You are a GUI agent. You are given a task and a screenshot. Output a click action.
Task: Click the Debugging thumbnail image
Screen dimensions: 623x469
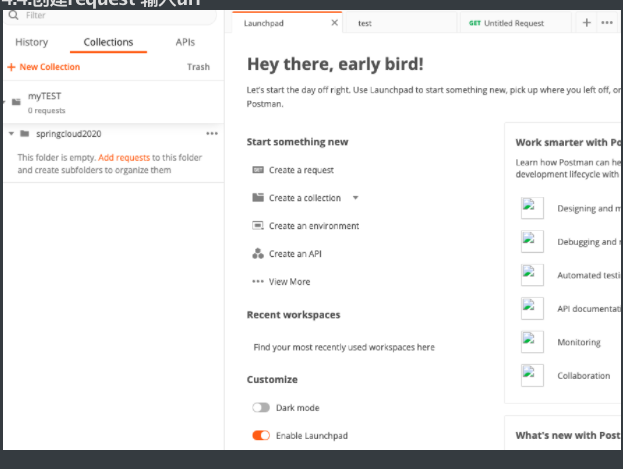(532, 241)
